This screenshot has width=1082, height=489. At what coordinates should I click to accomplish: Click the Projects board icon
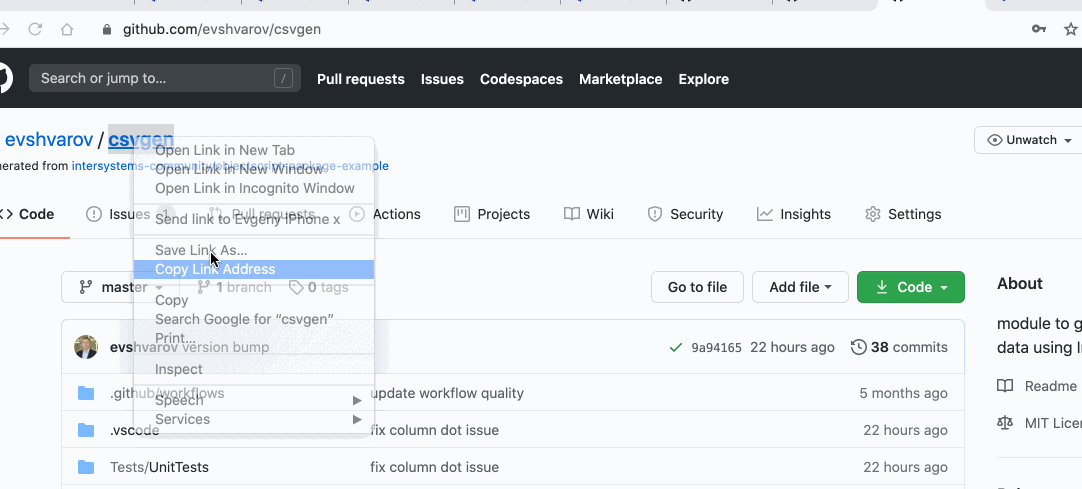[462, 214]
